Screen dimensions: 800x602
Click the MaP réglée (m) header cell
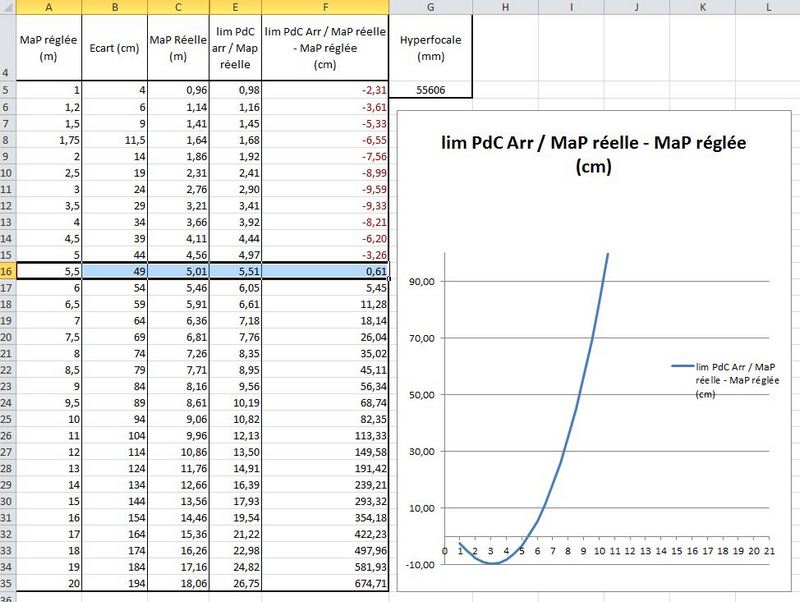(x=49, y=49)
